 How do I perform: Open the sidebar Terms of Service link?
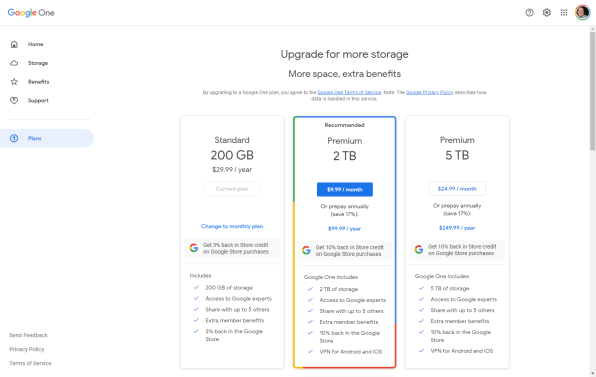30,363
